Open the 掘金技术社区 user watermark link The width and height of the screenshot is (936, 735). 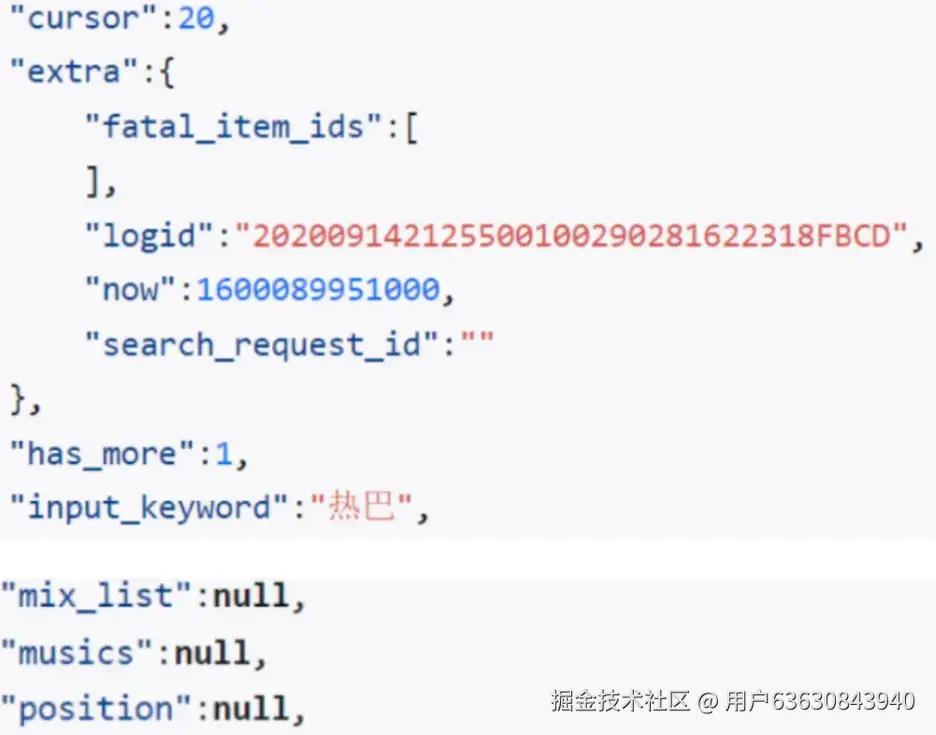732,700
